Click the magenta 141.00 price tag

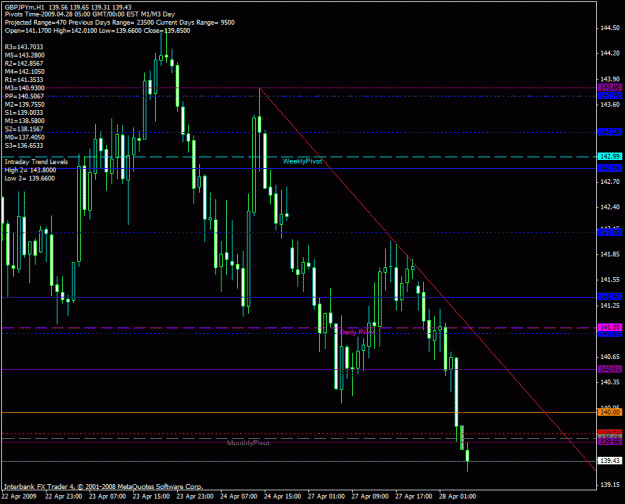610,327
